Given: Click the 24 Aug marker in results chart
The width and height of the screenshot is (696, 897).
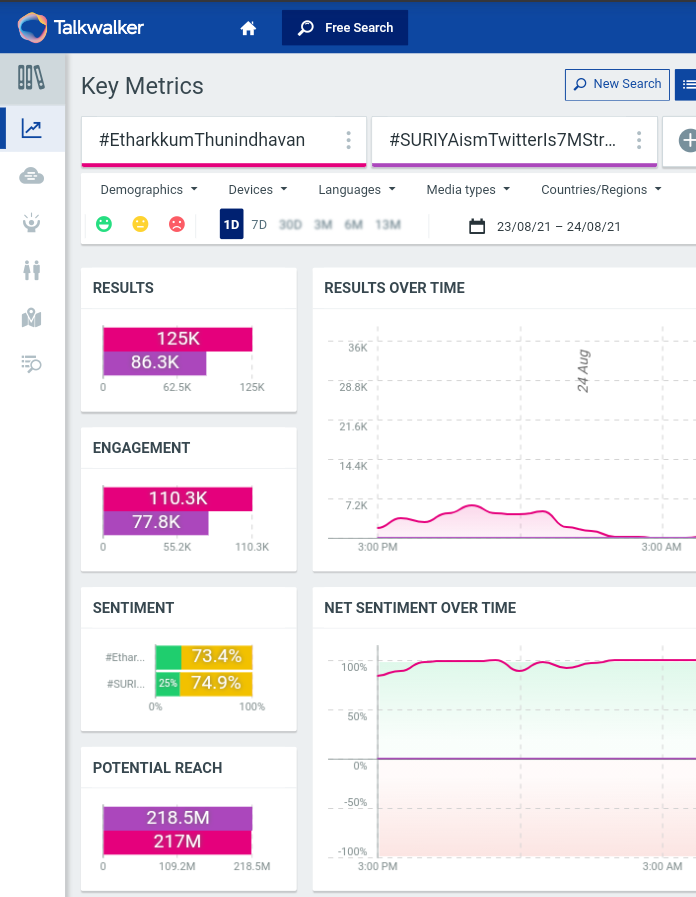Looking at the screenshot, I should 583,371.
